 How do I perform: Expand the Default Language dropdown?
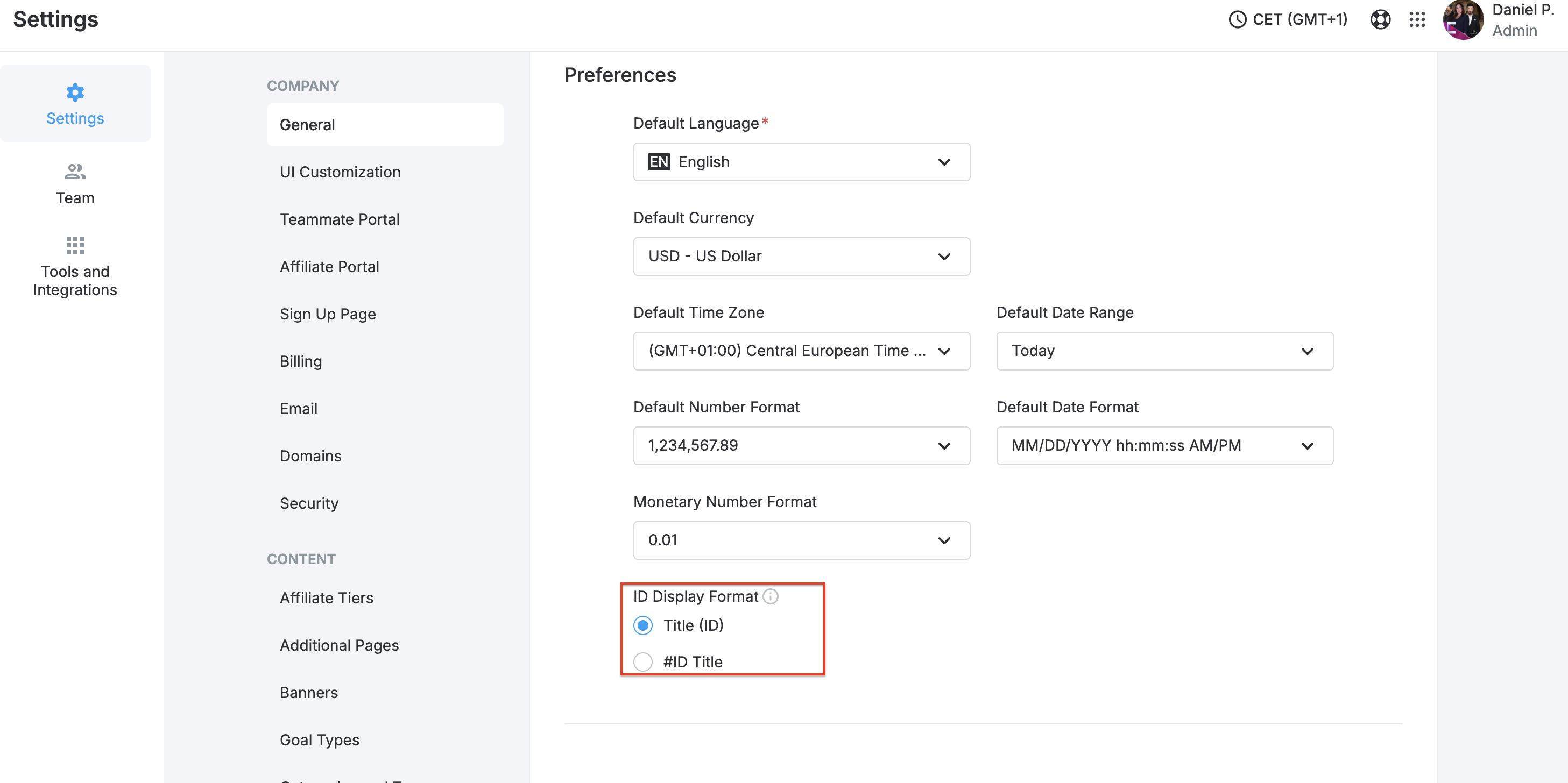pyautogui.click(x=801, y=162)
